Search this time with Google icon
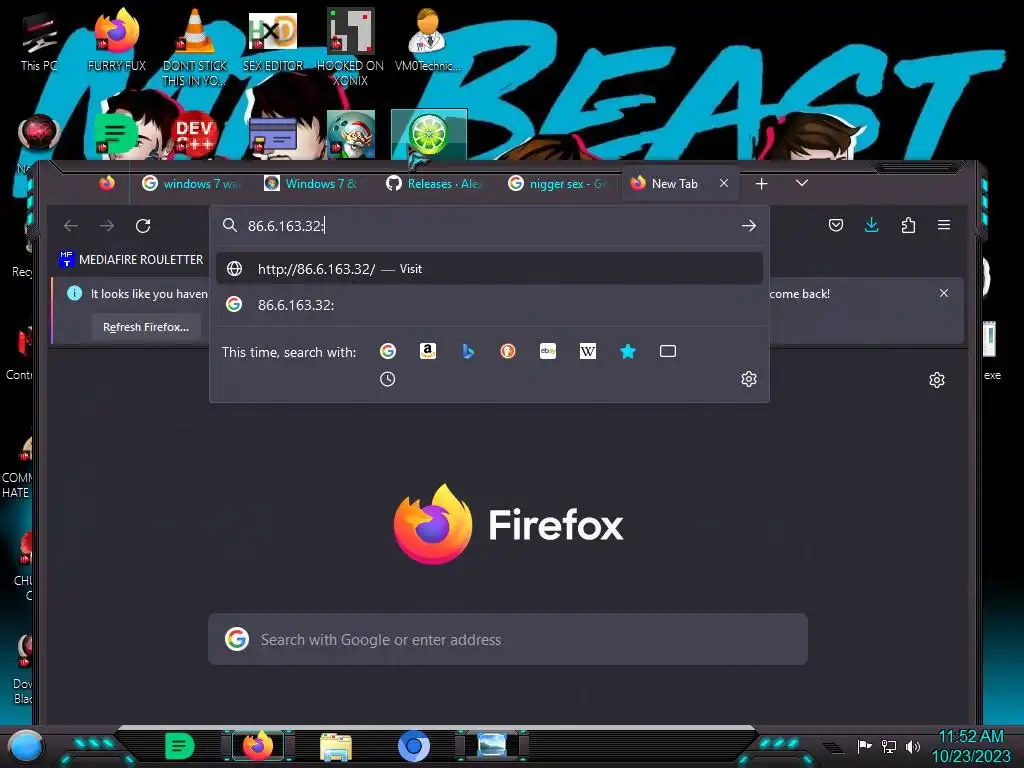Viewport: 1024px width, 768px height. click(x=388, y=351)
